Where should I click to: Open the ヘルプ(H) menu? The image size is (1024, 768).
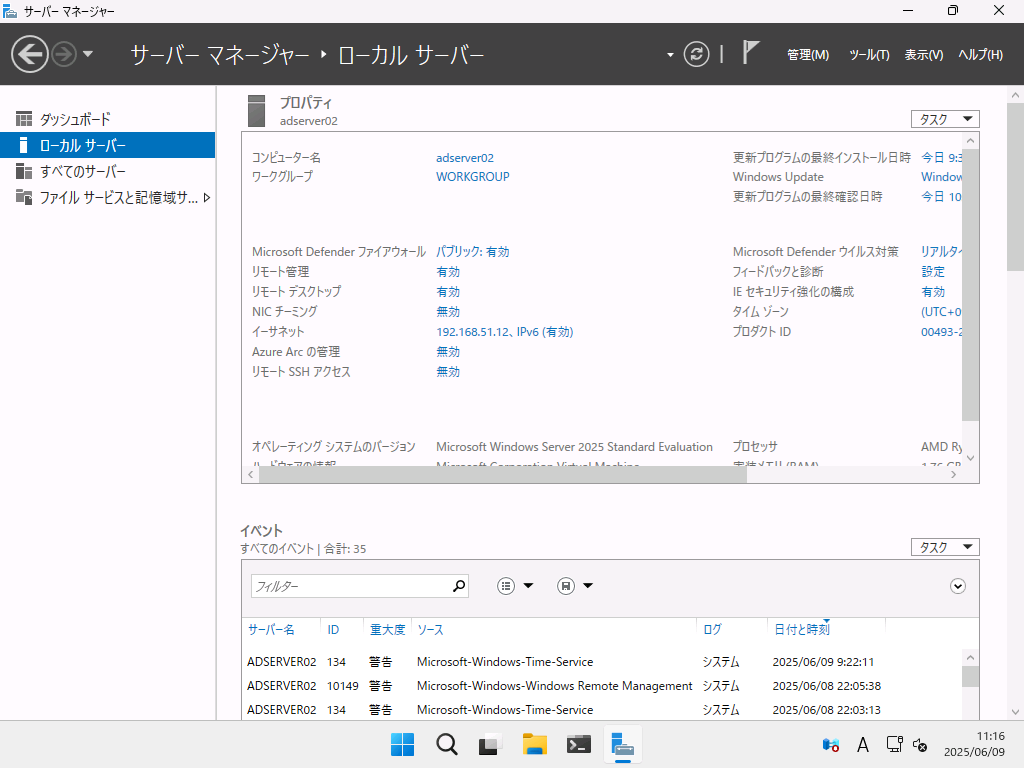(980, 55)
